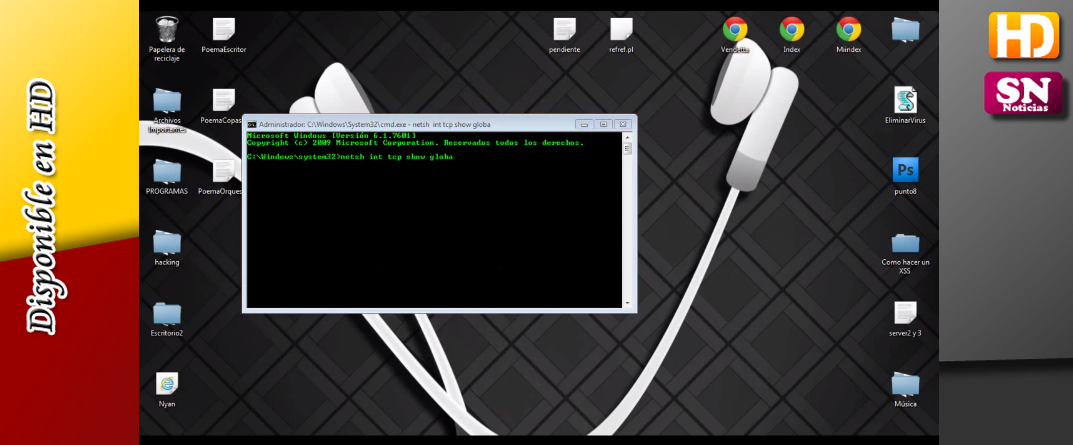Select the PoemaCopas text file icon
Screen dimensions: 1073x445
(x=224, y=101)
